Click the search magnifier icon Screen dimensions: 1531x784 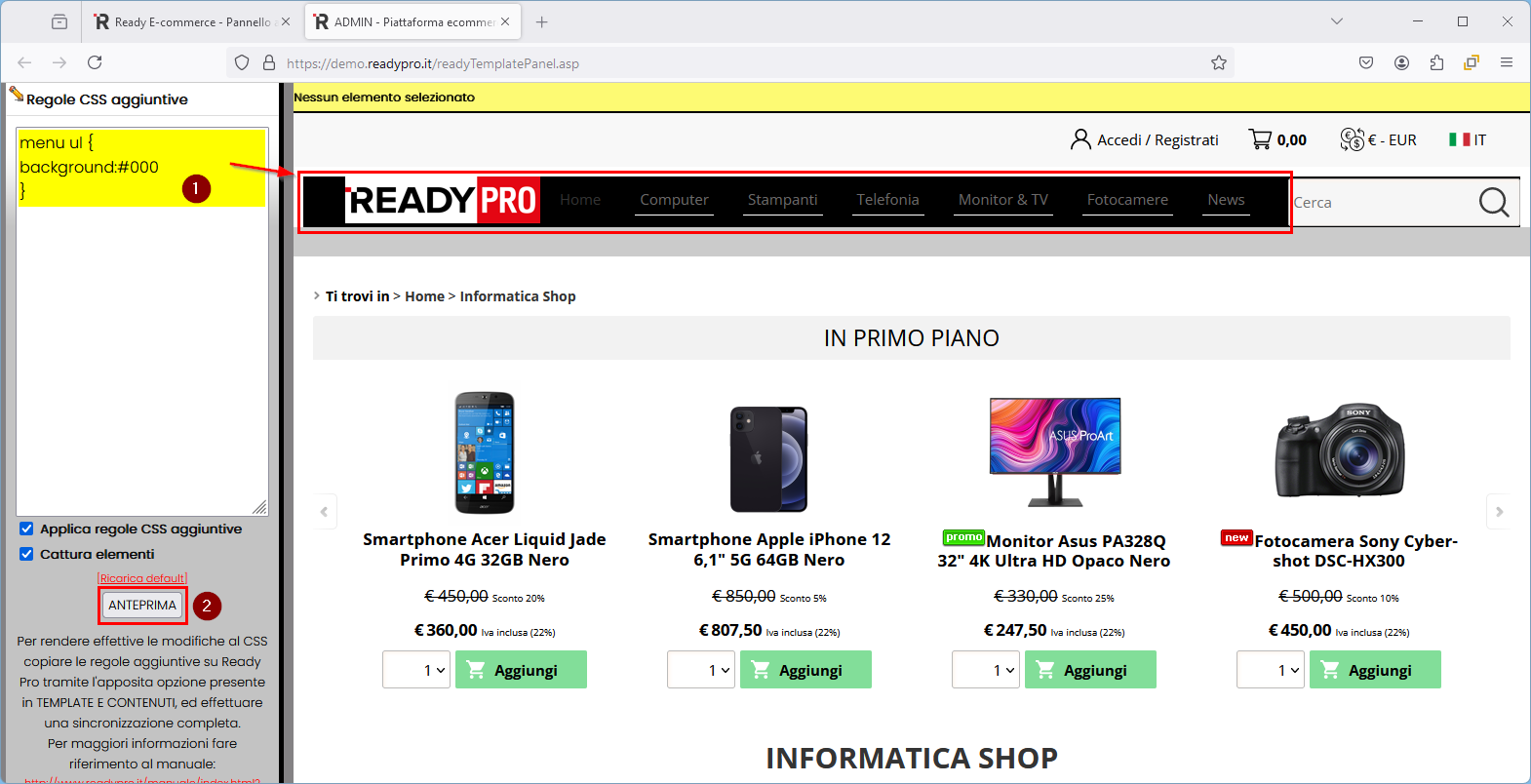[1493, 202]
